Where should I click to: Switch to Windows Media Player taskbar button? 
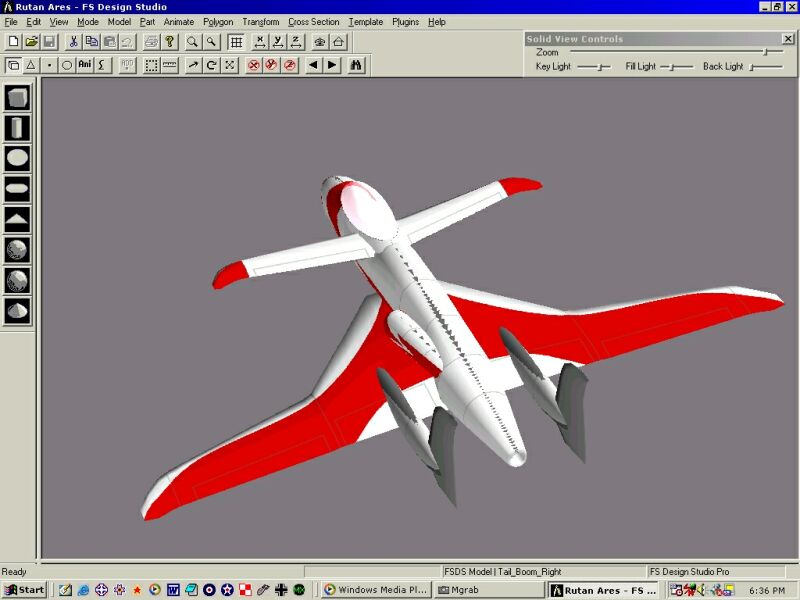(x=376, y=590)
